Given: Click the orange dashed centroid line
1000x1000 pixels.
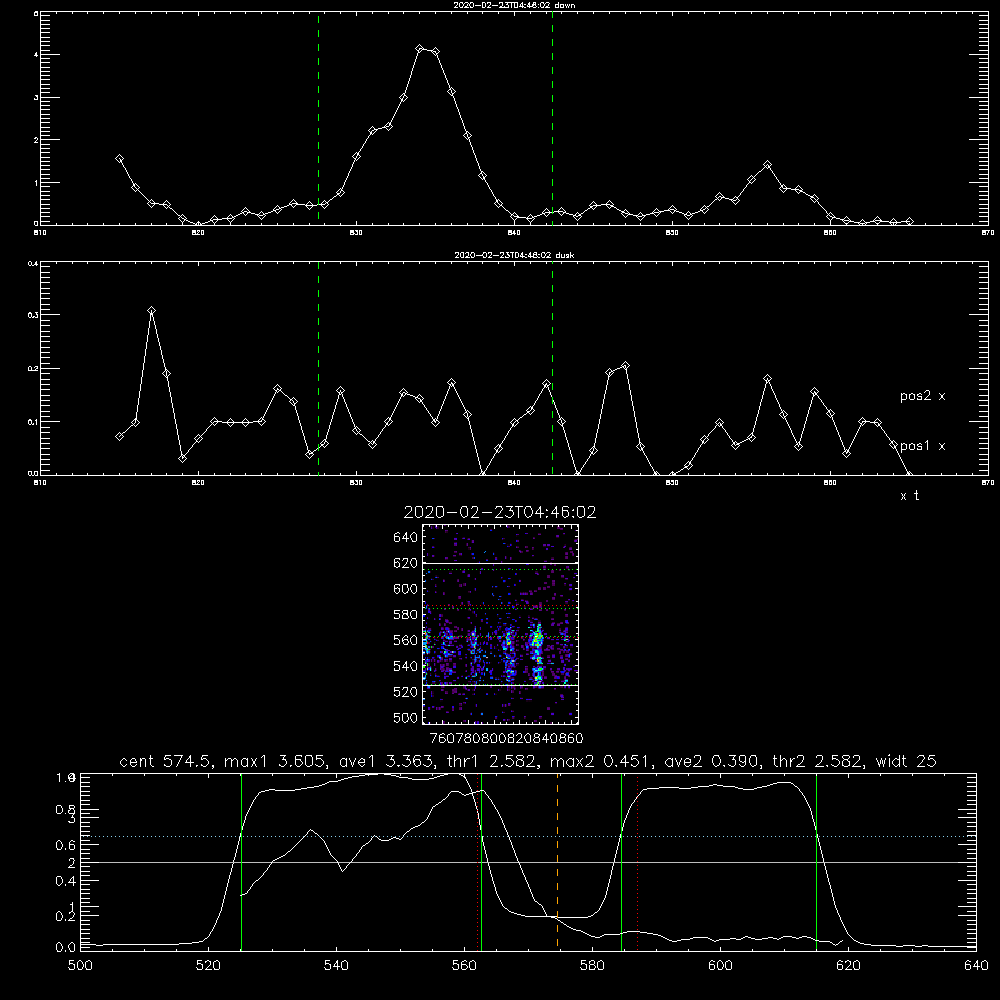Looking at the screenshot, I should pos(557,861).
